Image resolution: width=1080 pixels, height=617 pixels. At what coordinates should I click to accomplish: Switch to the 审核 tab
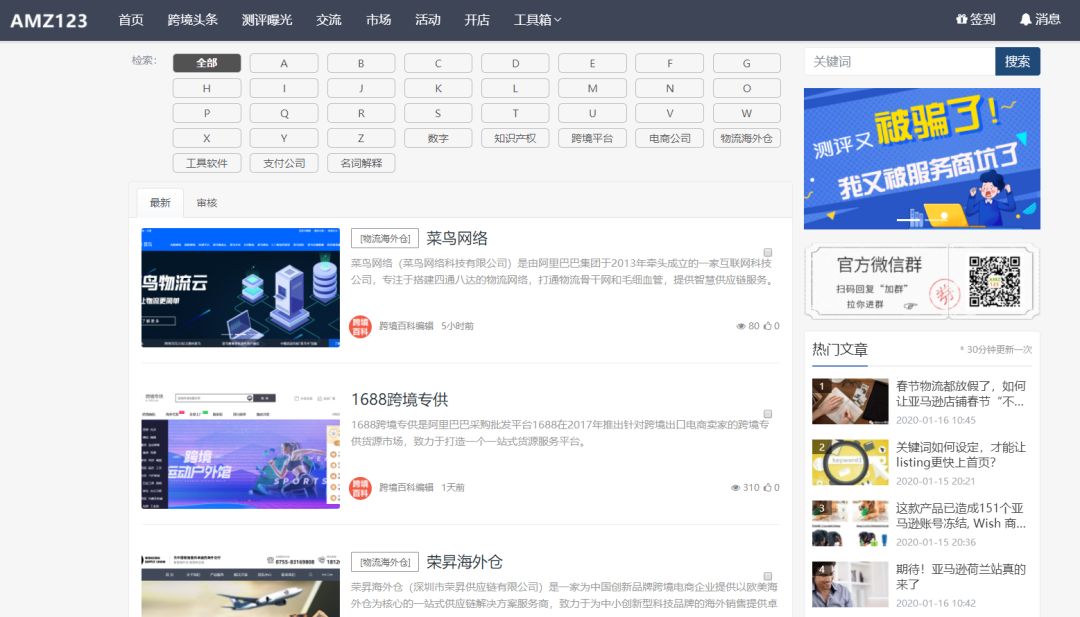pyautogui.click(x=207, y=202)
